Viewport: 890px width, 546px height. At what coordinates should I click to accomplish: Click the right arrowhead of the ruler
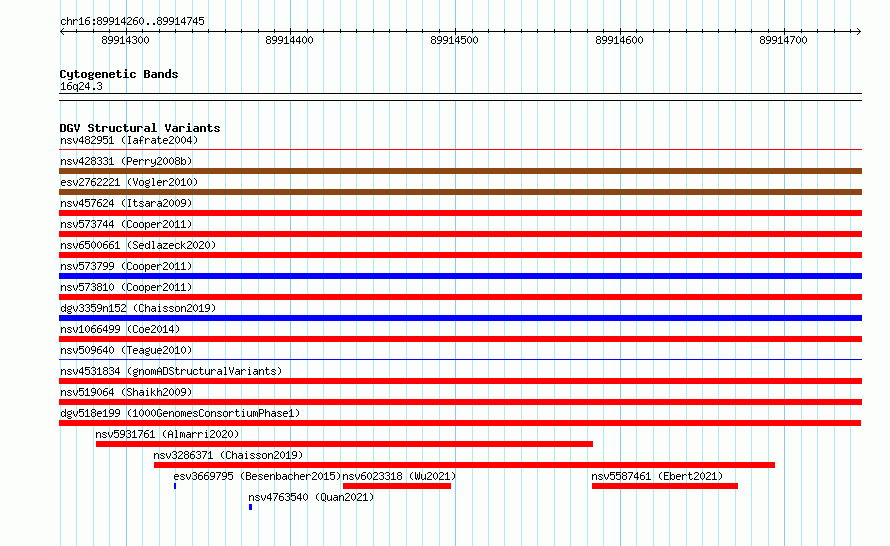click(x=859, y=32)
